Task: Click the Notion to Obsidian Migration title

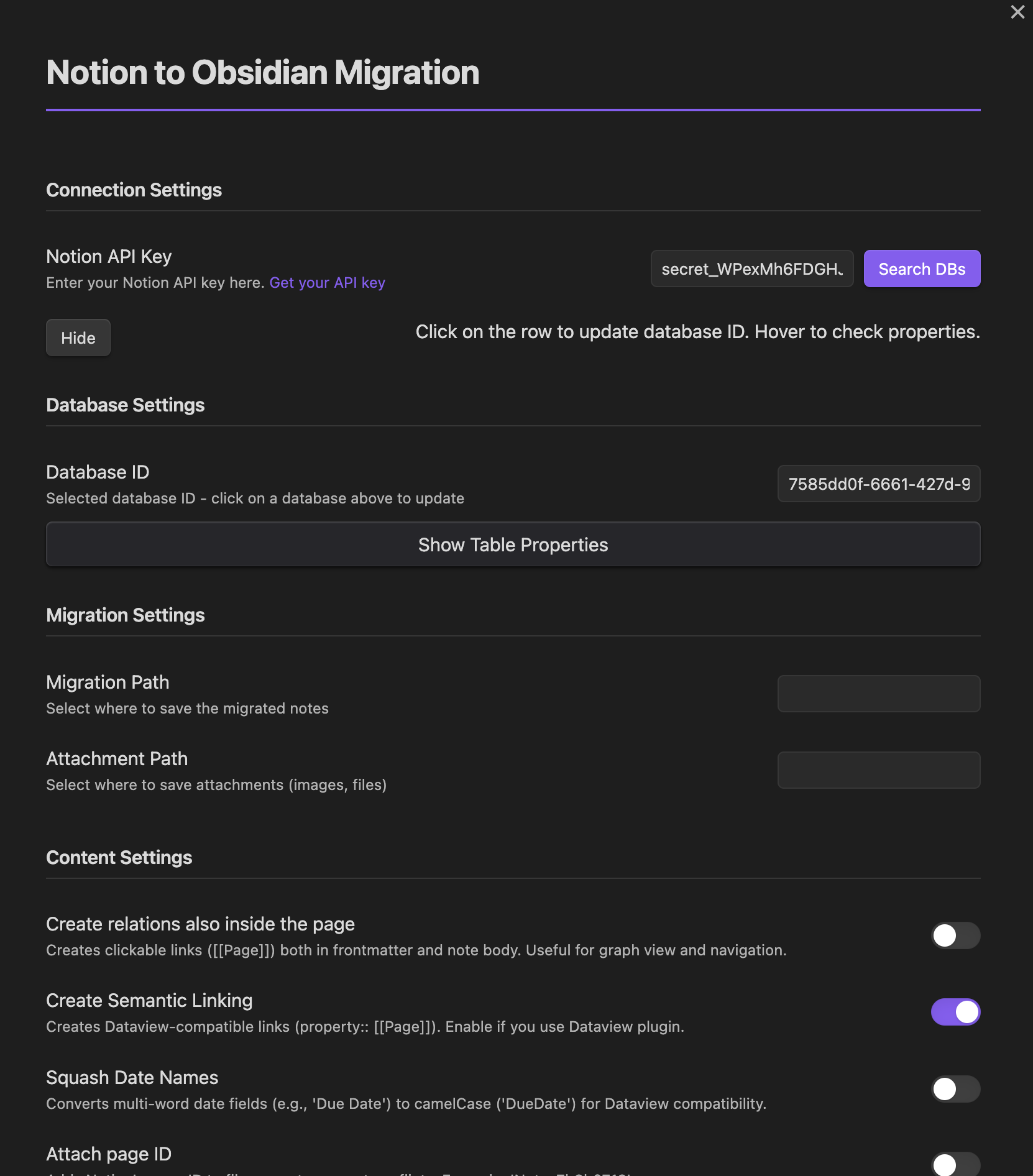Action: (x=262, y=72)
